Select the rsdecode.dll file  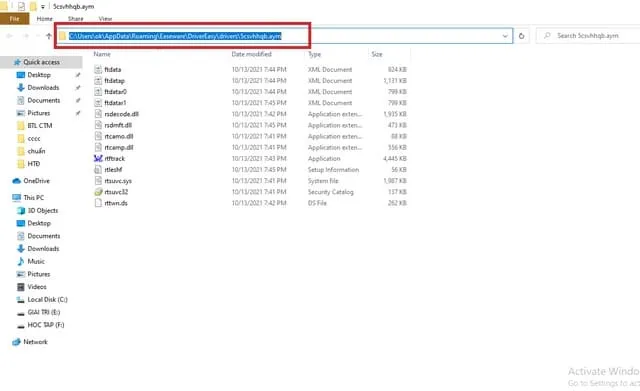click(x=121, y=114)
